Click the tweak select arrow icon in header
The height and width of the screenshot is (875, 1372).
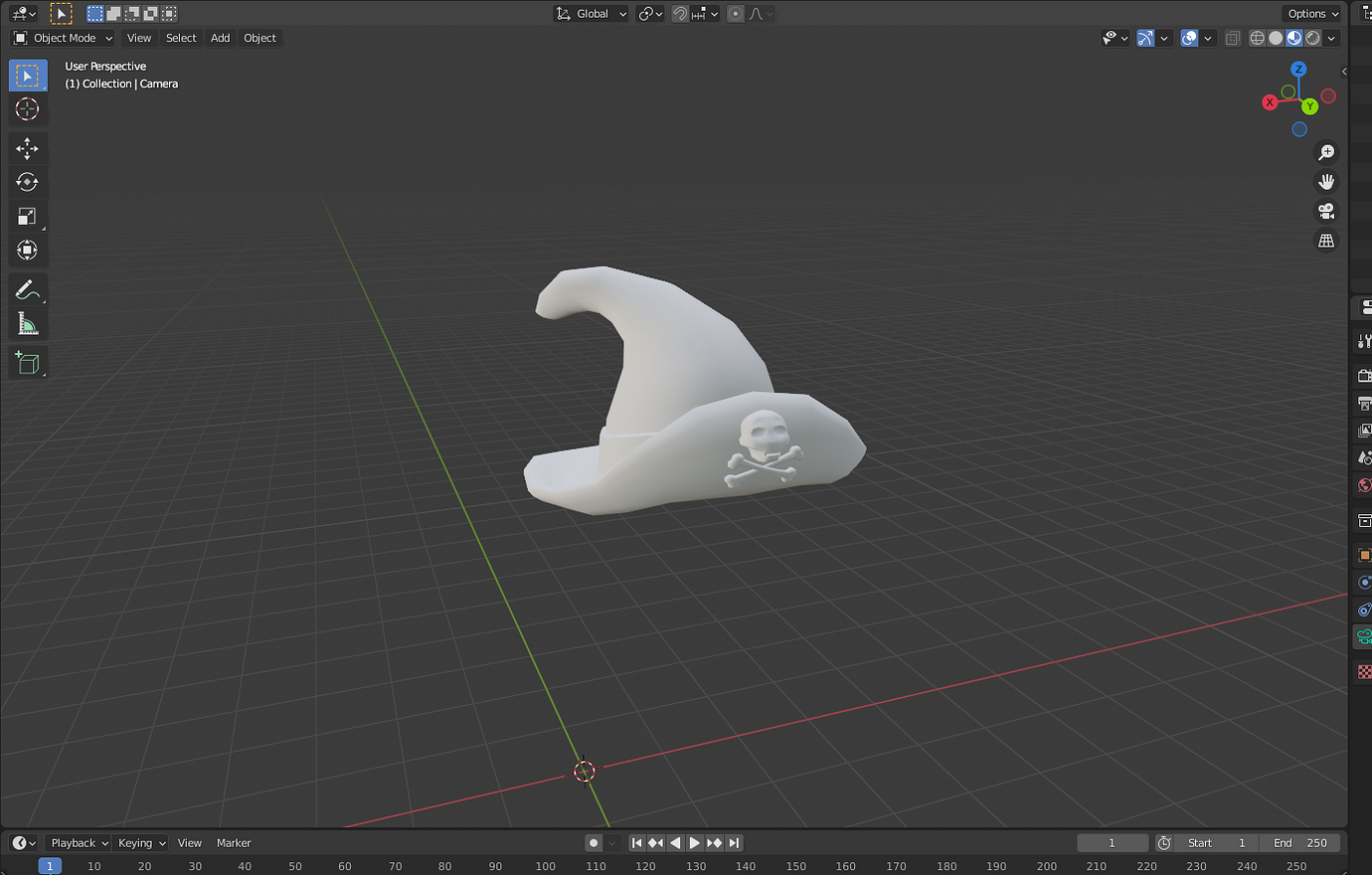pyautogui.click(x=61, y=13)
